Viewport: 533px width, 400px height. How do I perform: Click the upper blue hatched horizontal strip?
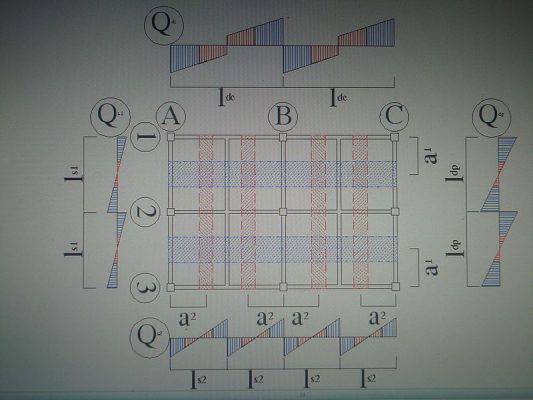point(283,174)
